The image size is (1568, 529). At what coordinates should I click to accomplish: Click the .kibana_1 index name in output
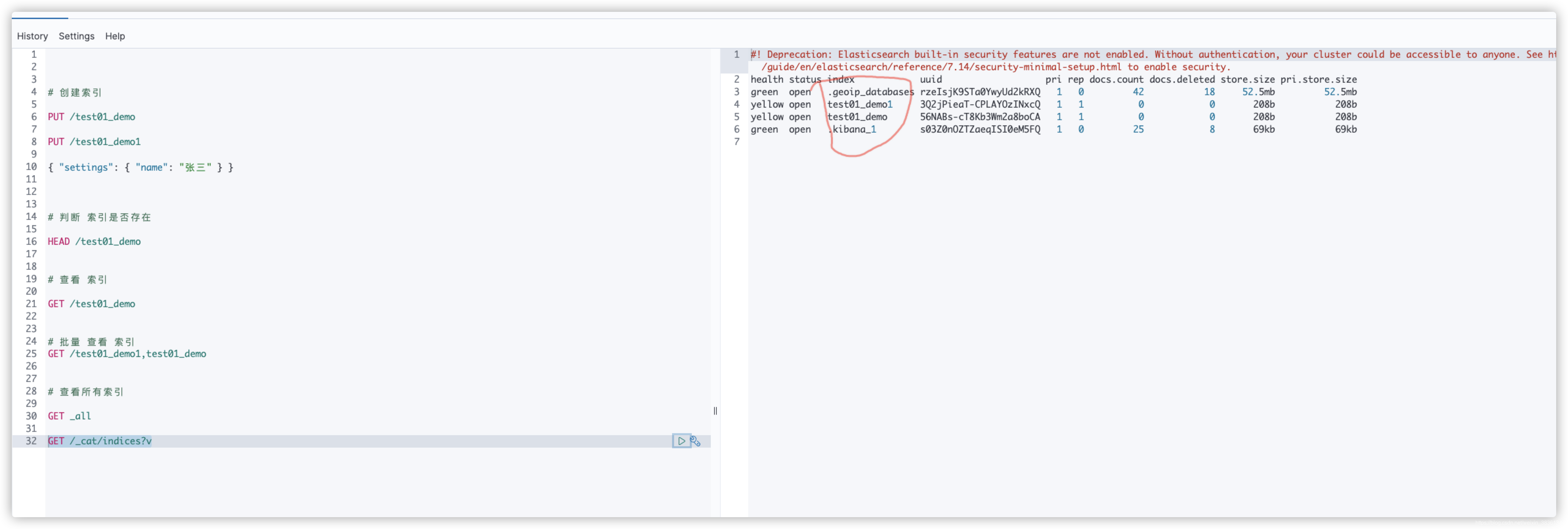click(852, 129)
